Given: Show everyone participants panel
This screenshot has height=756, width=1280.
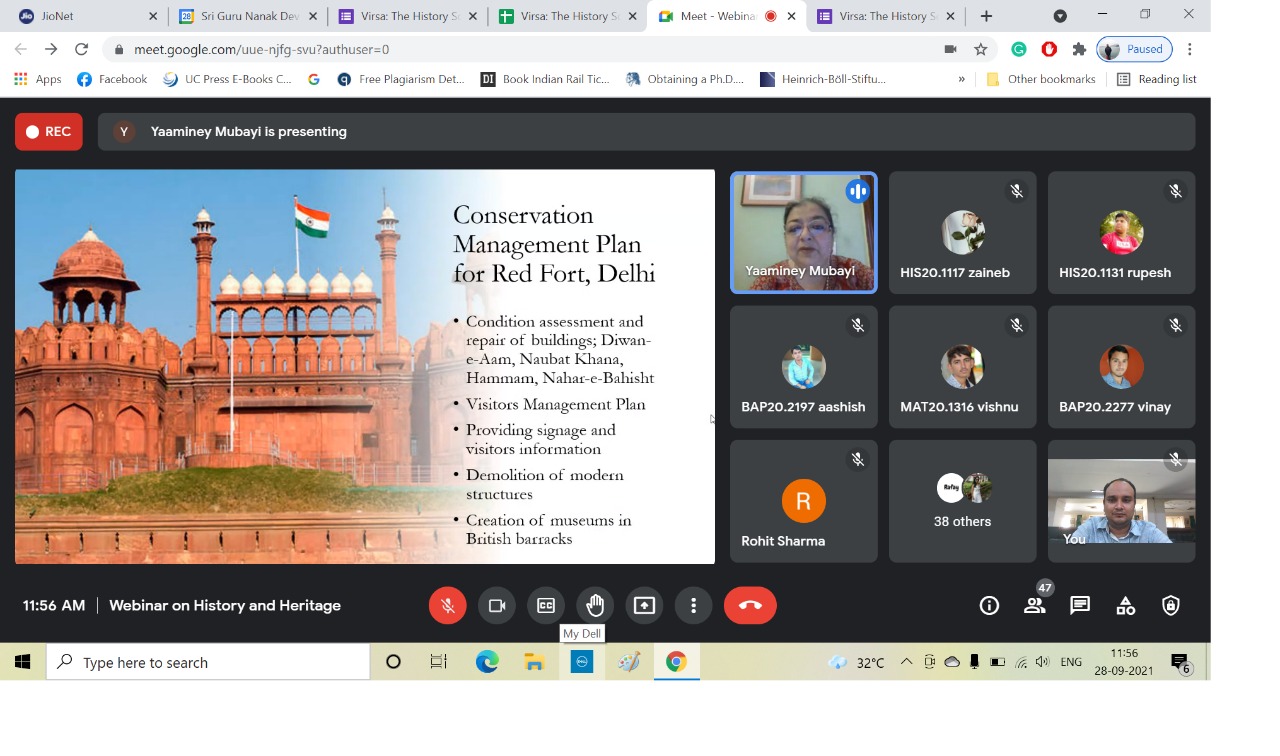Looking at the screenshot, I should point(1034,606).
